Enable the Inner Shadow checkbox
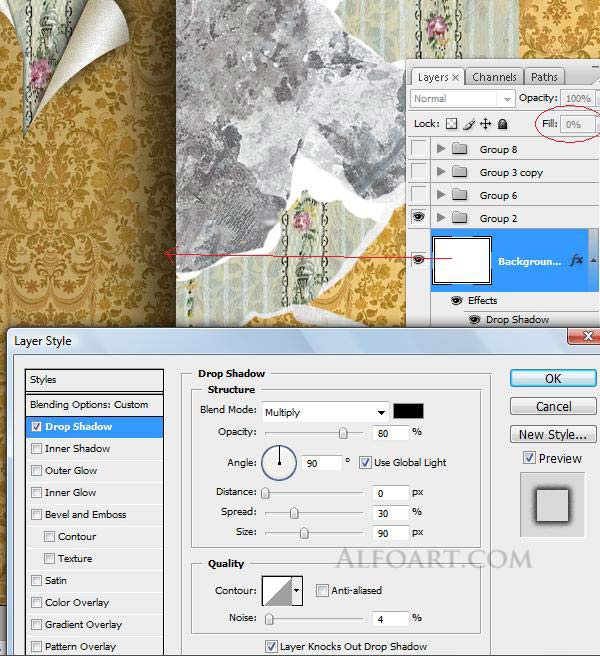The height and width of the screenshot is (656, 600). coord(36,448)
